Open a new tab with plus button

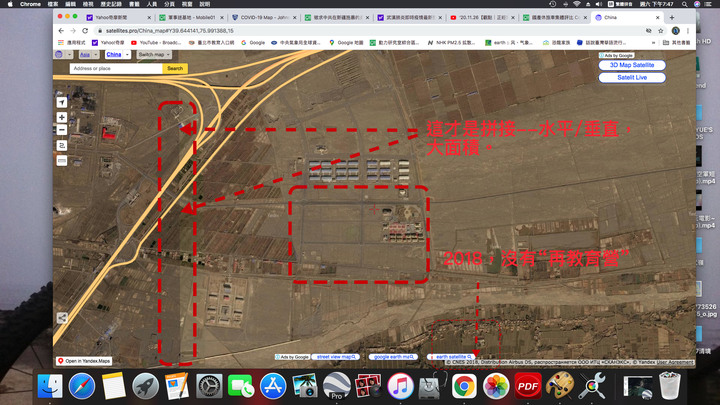(672, 17)
